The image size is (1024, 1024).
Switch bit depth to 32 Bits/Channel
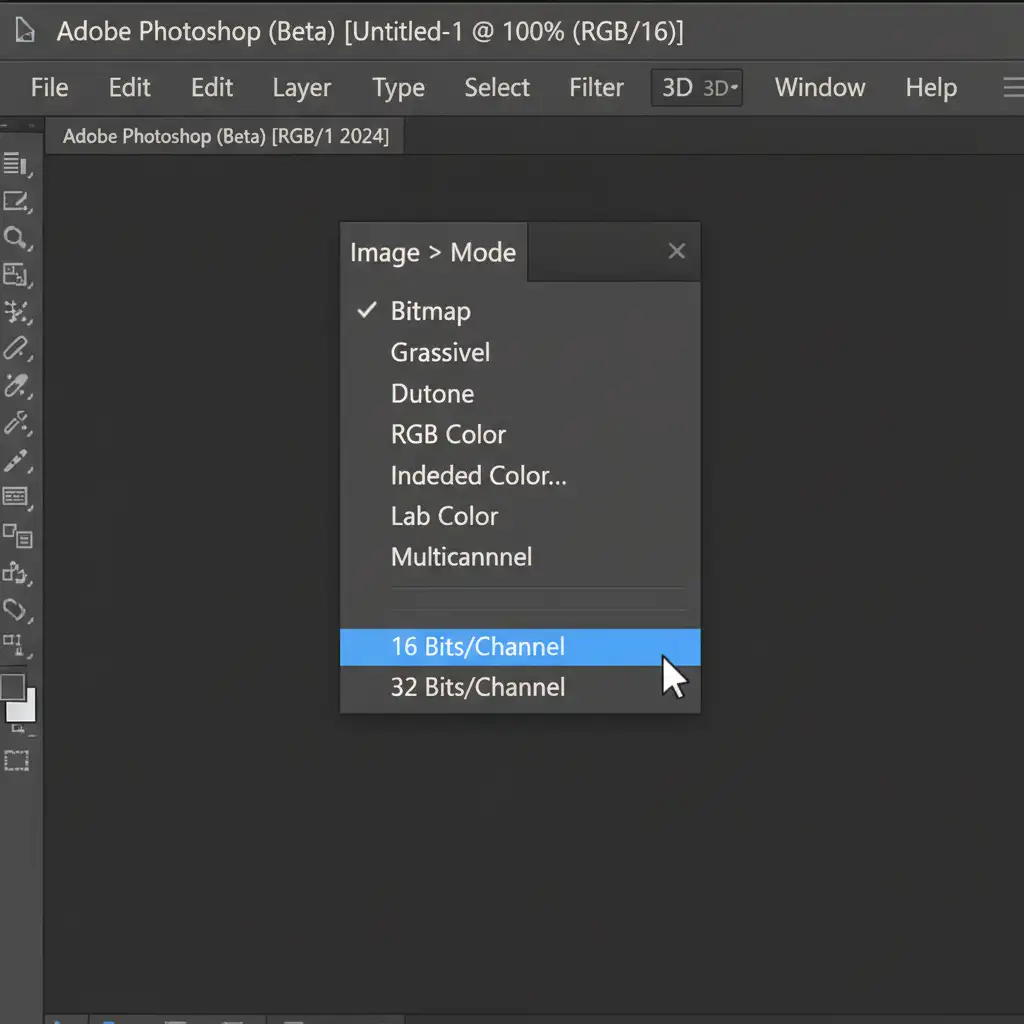click(x=478, y=688)
